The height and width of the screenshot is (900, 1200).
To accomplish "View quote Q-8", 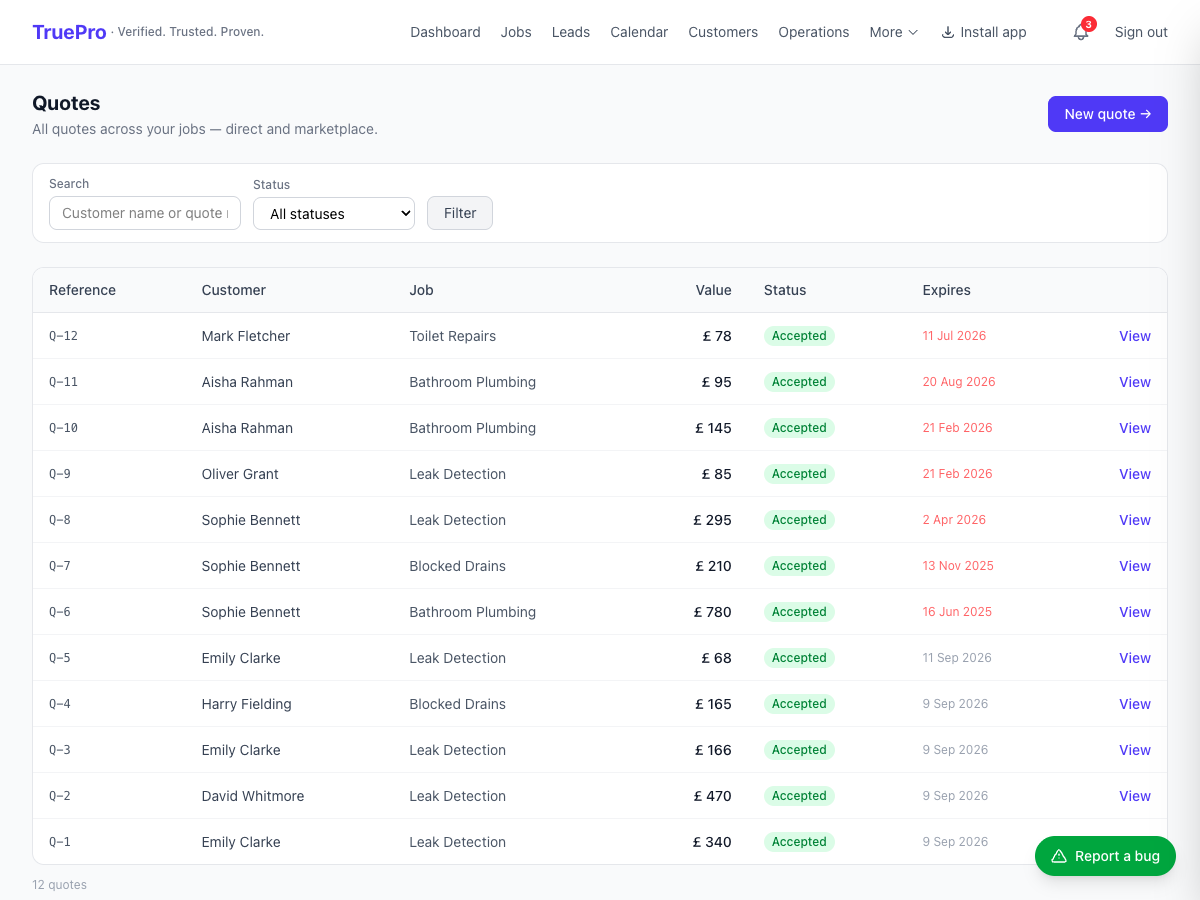I will (x=1135, y=520).
